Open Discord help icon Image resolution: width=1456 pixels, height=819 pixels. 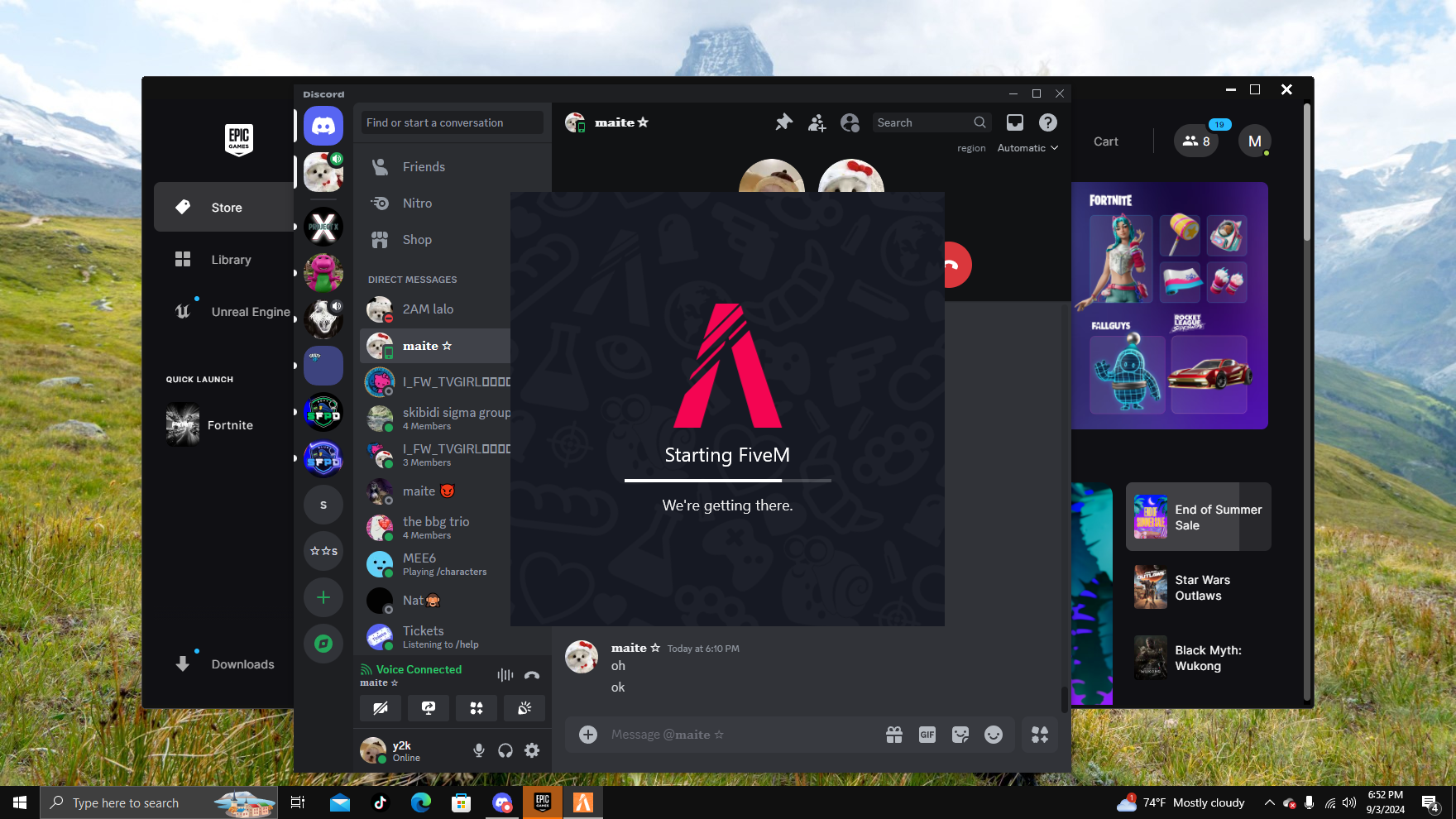pyautogui.click(x=1048, y=122)
